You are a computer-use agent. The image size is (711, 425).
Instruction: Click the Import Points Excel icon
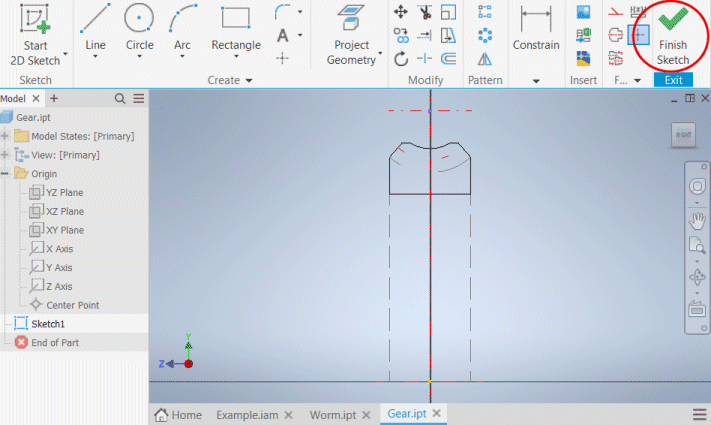point(583,35)
